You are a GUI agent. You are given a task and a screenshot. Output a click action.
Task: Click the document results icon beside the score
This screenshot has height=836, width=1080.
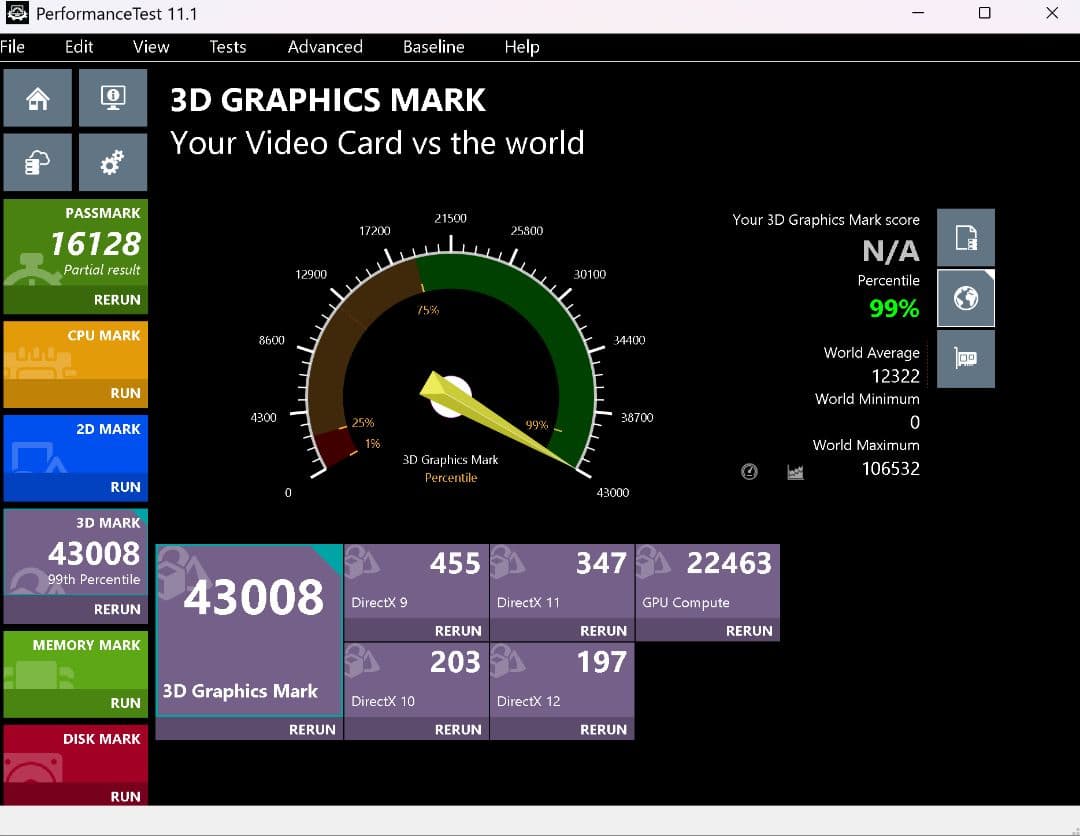(x=965, y=238)
